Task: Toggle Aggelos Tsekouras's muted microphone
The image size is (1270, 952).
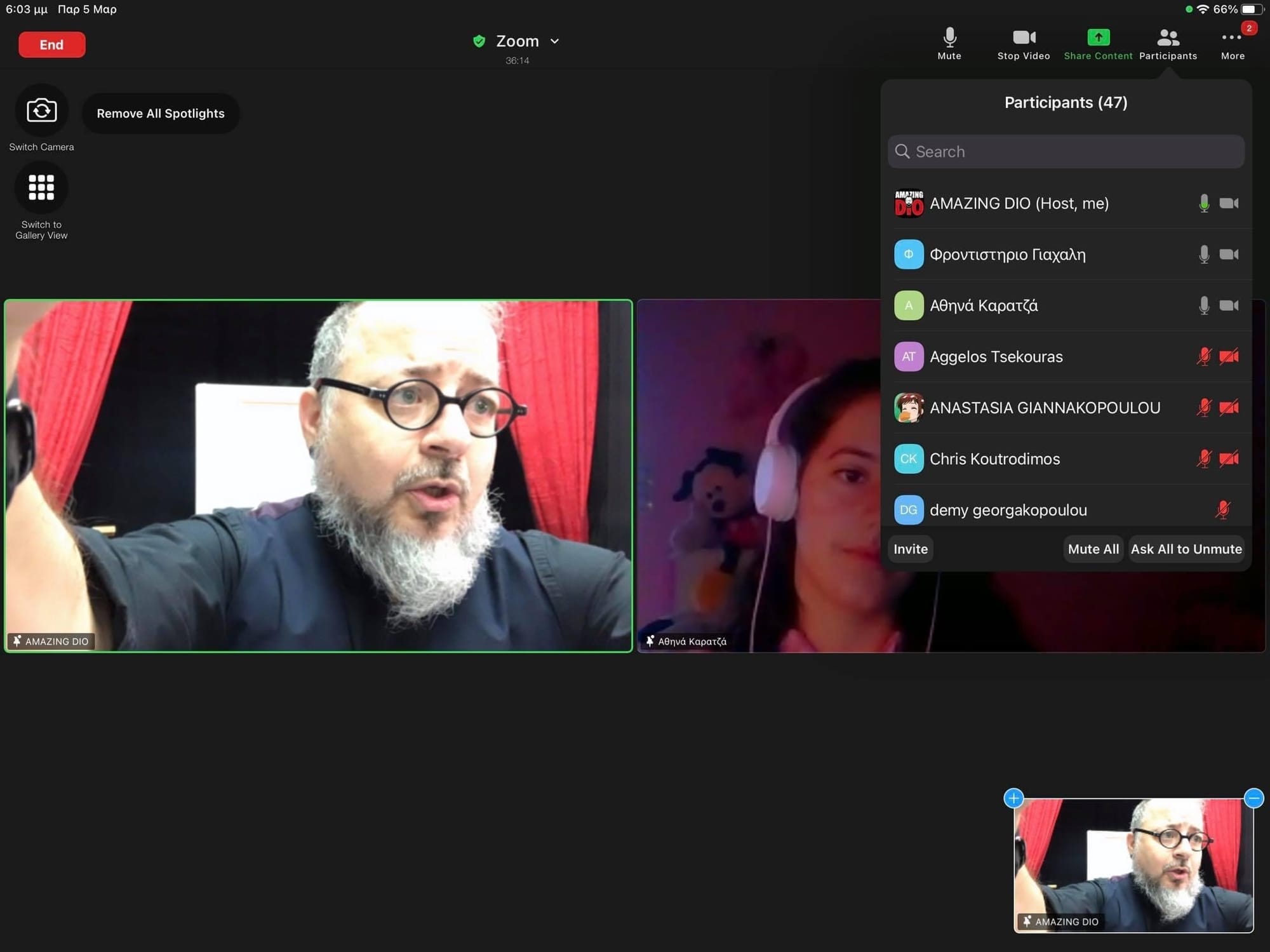Action: click(x=1203, y=356)
